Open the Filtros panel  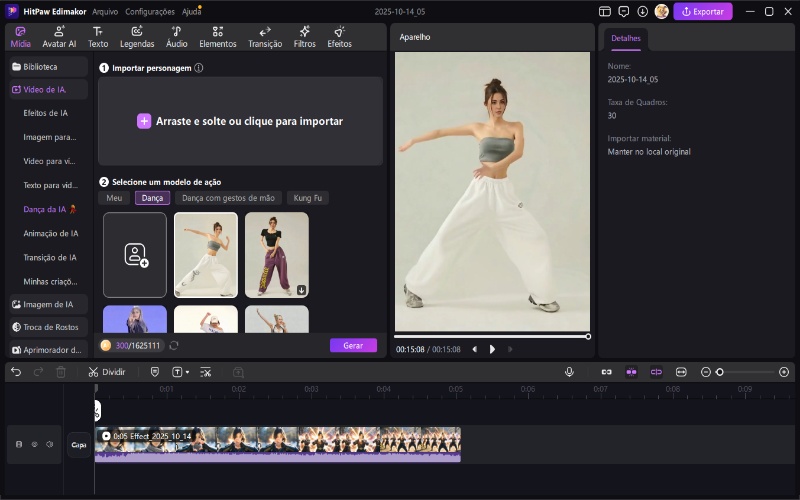(304, 37)
